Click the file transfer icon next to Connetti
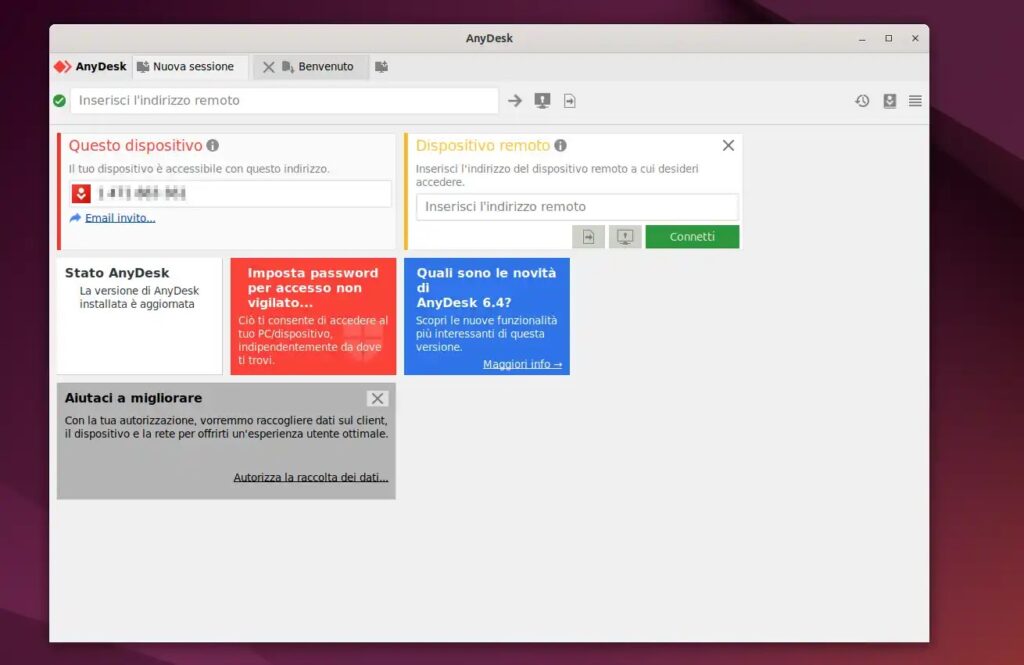The height and width of the screenshot is (665, 1024). [588, 236]
